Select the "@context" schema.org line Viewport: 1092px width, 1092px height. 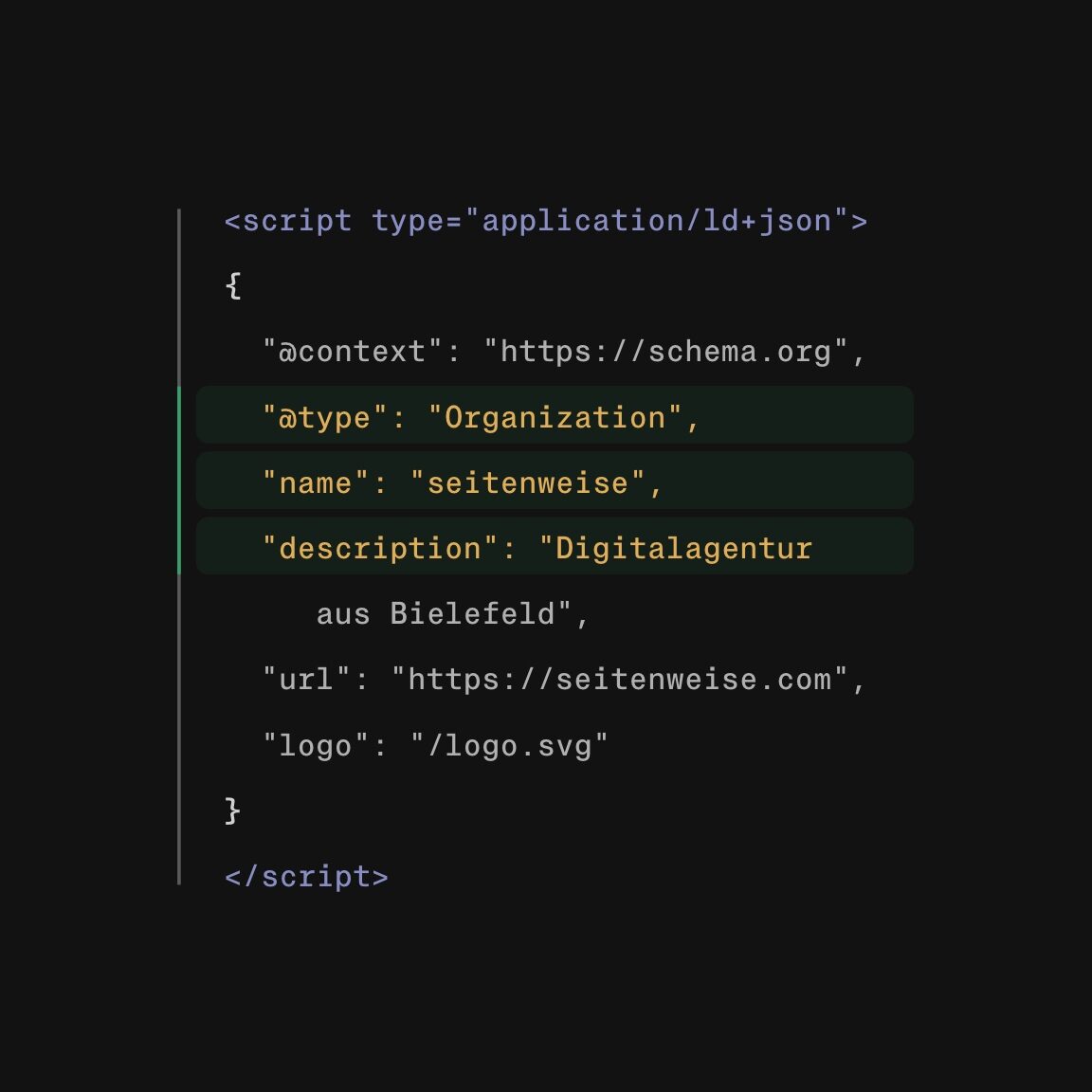pyautogui.click(x=563, y=352)
